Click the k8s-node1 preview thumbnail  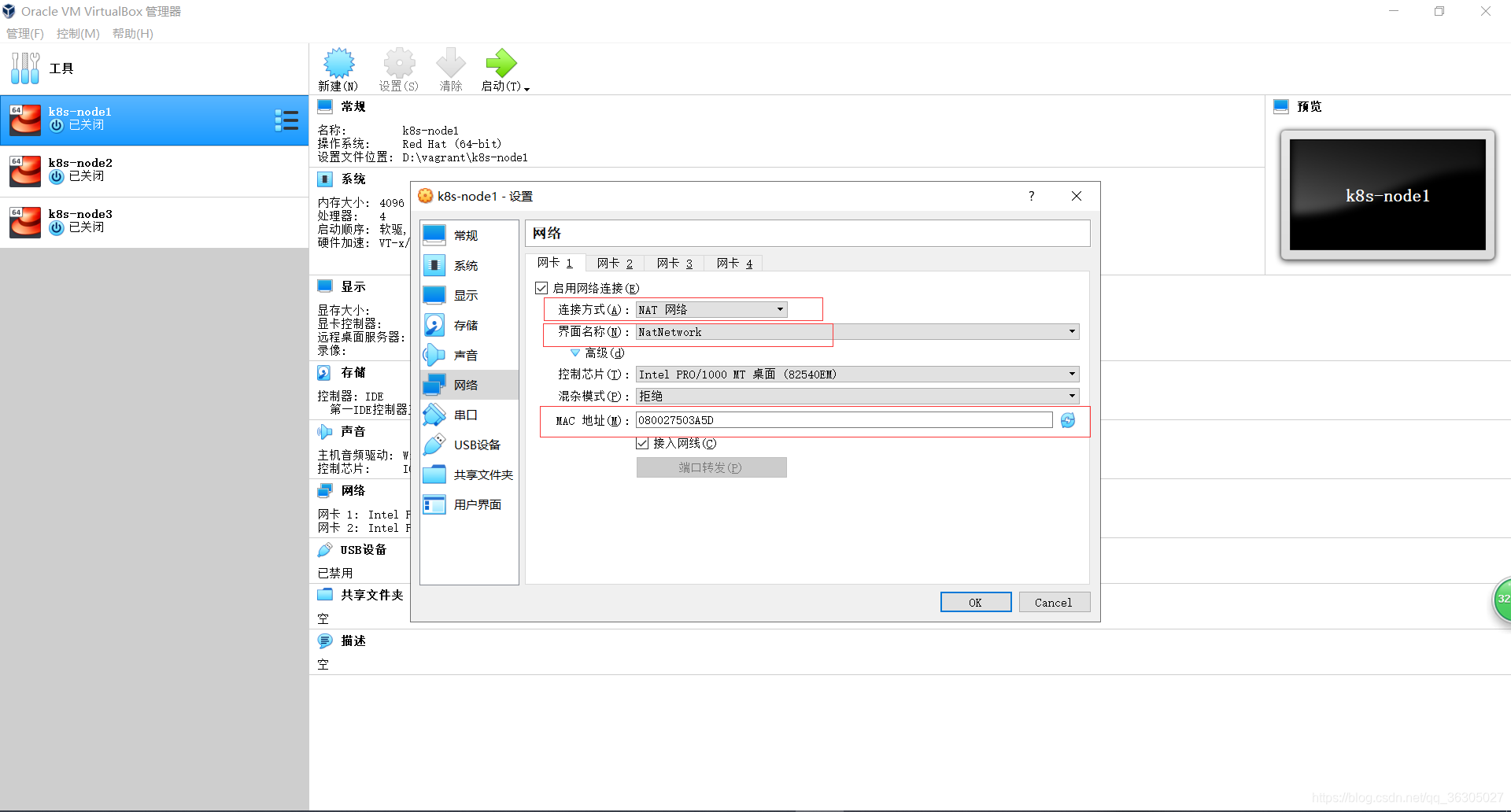1387,195
